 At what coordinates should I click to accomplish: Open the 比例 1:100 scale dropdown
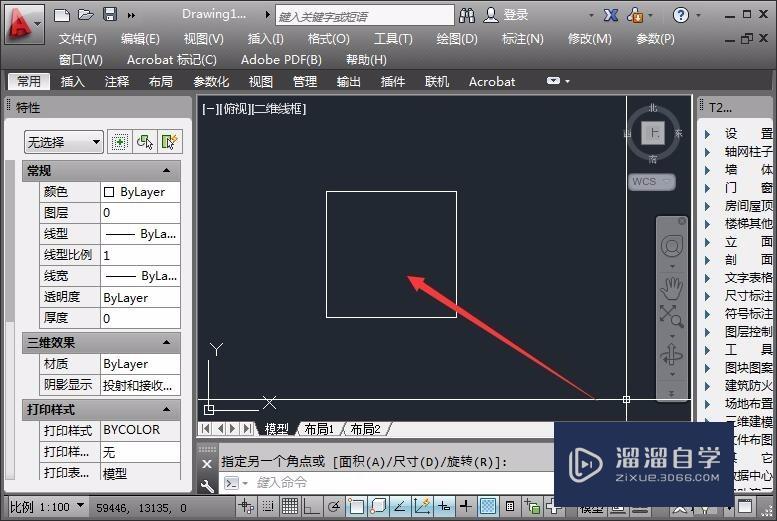pos(47,507)
